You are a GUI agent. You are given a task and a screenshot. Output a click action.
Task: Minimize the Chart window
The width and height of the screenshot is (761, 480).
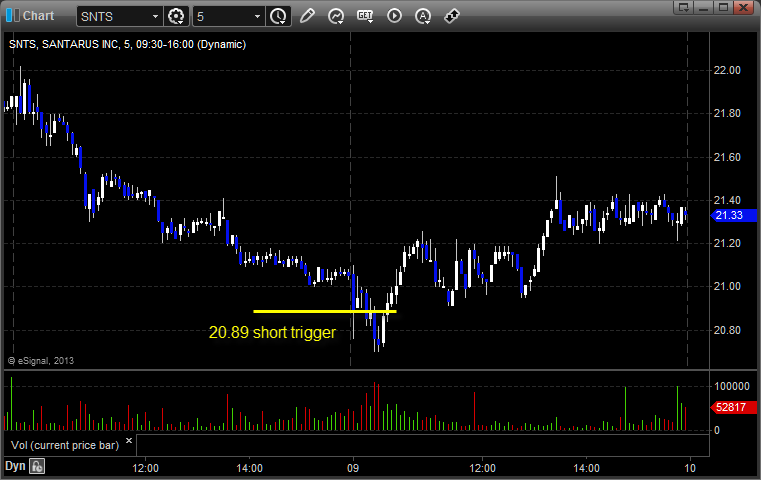point(704,7)
